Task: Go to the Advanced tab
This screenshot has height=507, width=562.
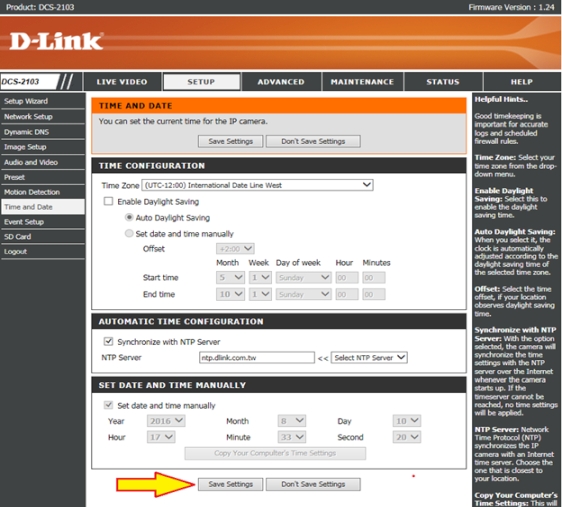Action: click(281, 82)
